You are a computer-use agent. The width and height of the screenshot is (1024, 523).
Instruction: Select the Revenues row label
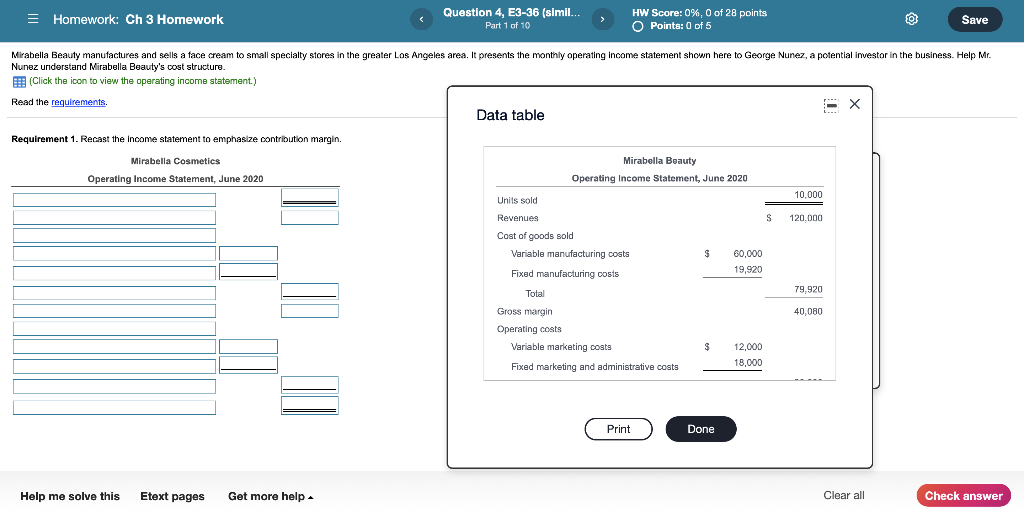pos(518,218)
